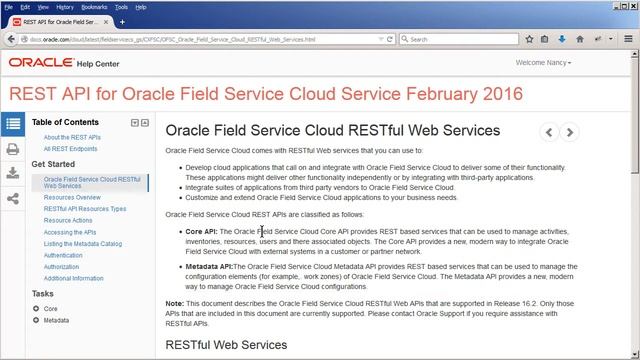This screenshot has width=640, height=360.
Task: Open browser downloads arrow icon
Action: (562, 39)
